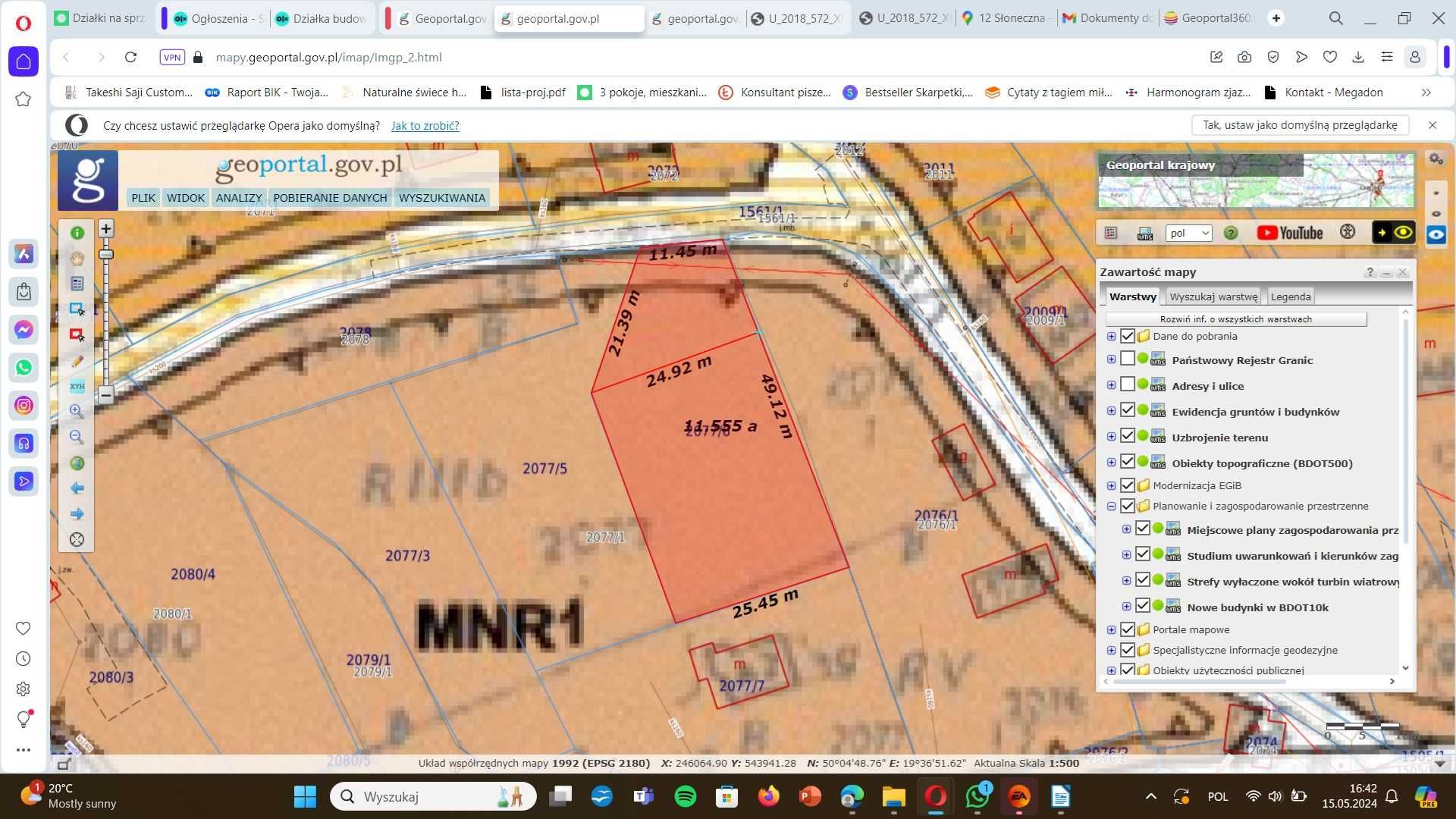This screenshot has height=819, width=1456.
Task: Open the pol language dropdown
Action: tap(1188, 233)
